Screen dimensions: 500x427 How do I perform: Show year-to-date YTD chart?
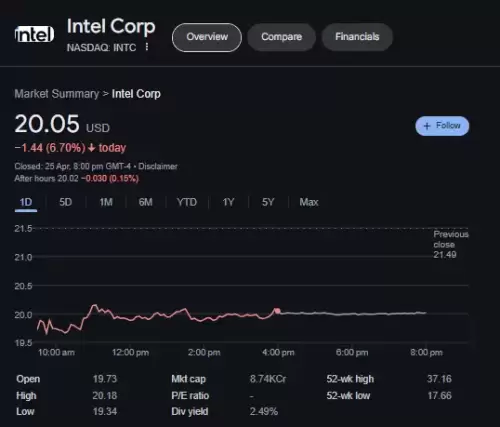(187, 202)
